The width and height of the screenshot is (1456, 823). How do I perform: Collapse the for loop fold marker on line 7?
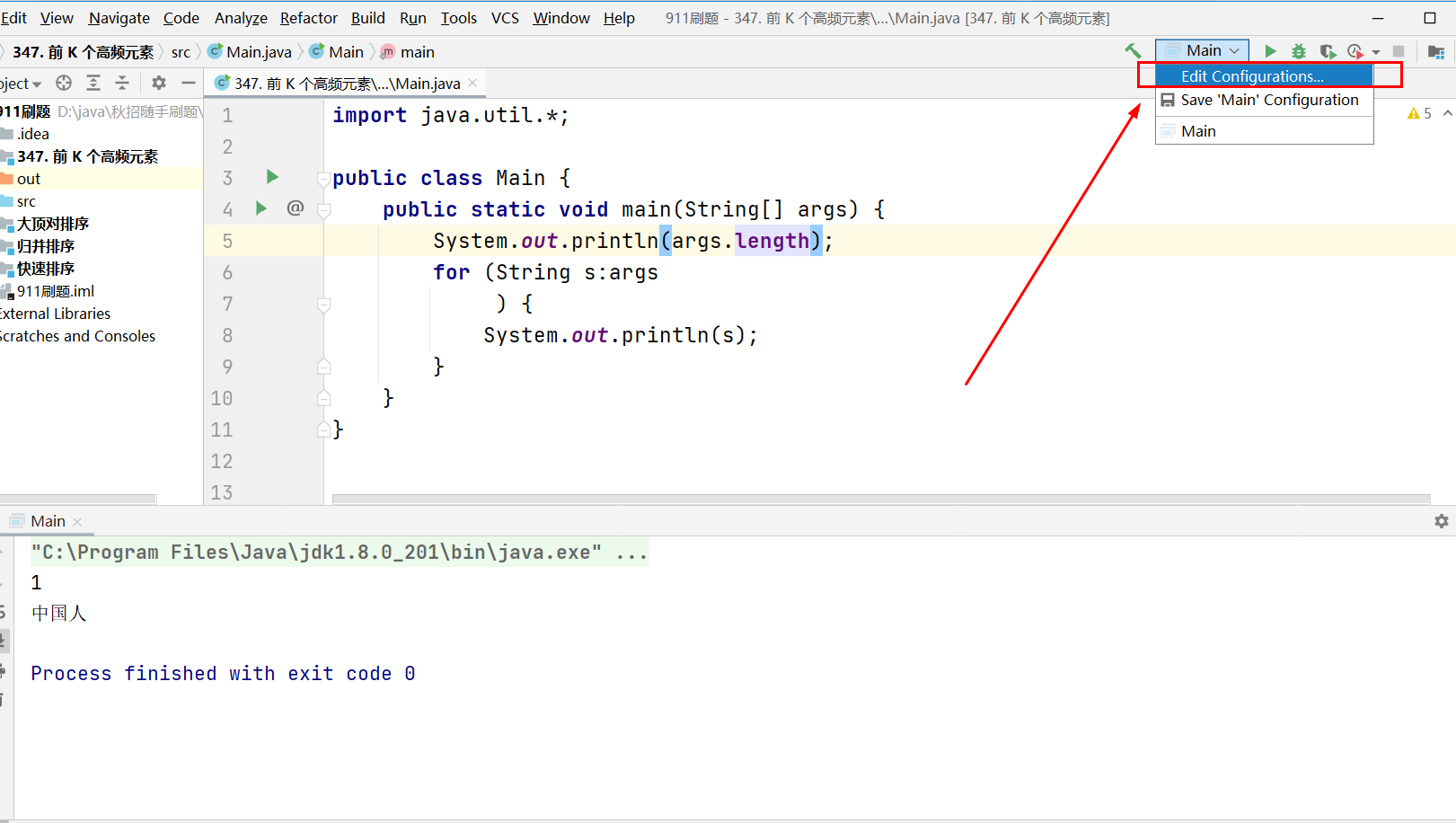pos(324,305)
